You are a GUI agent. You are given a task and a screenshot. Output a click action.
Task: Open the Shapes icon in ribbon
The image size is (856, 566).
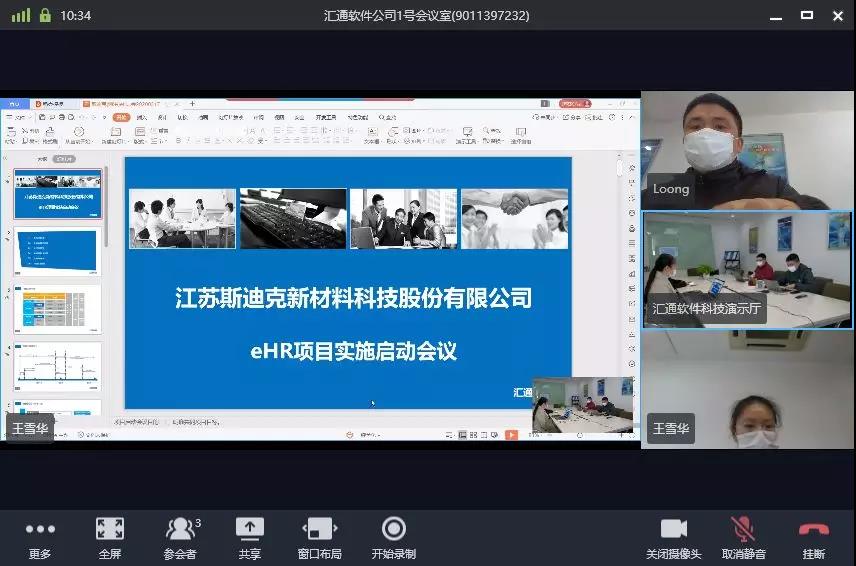tap(393, 134)
